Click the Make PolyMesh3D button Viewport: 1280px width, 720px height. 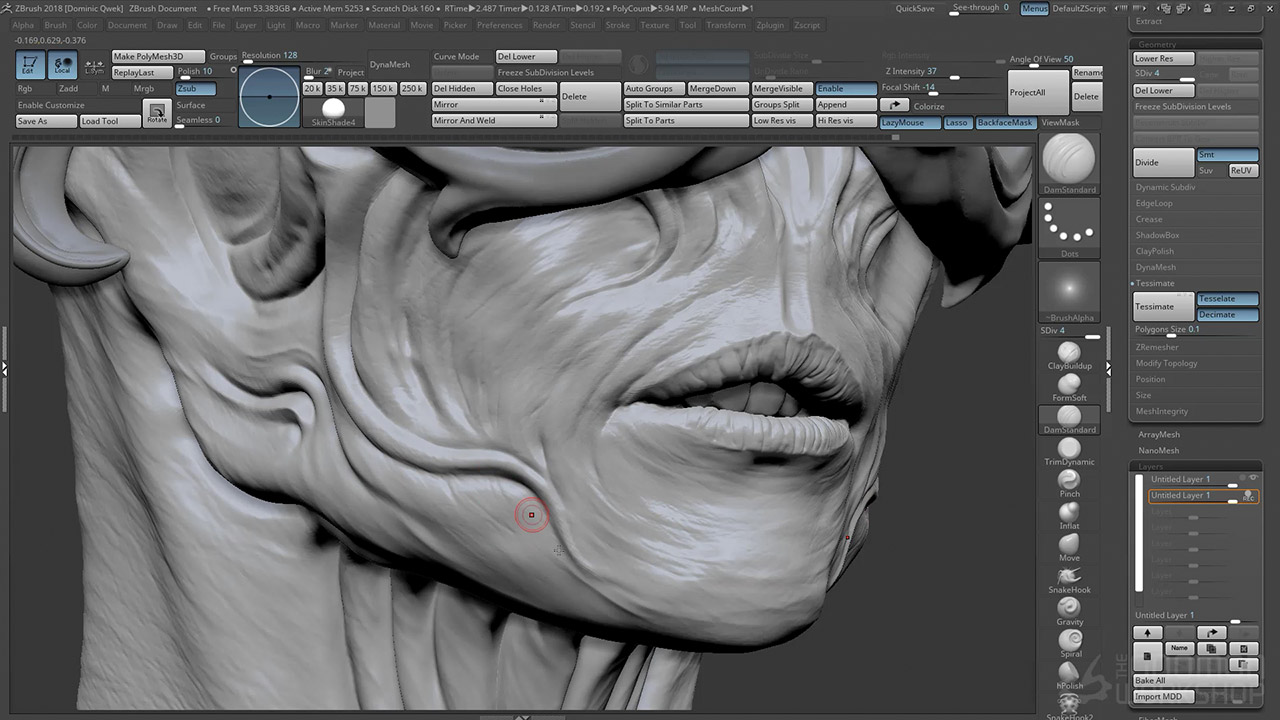tap(158, 57)
